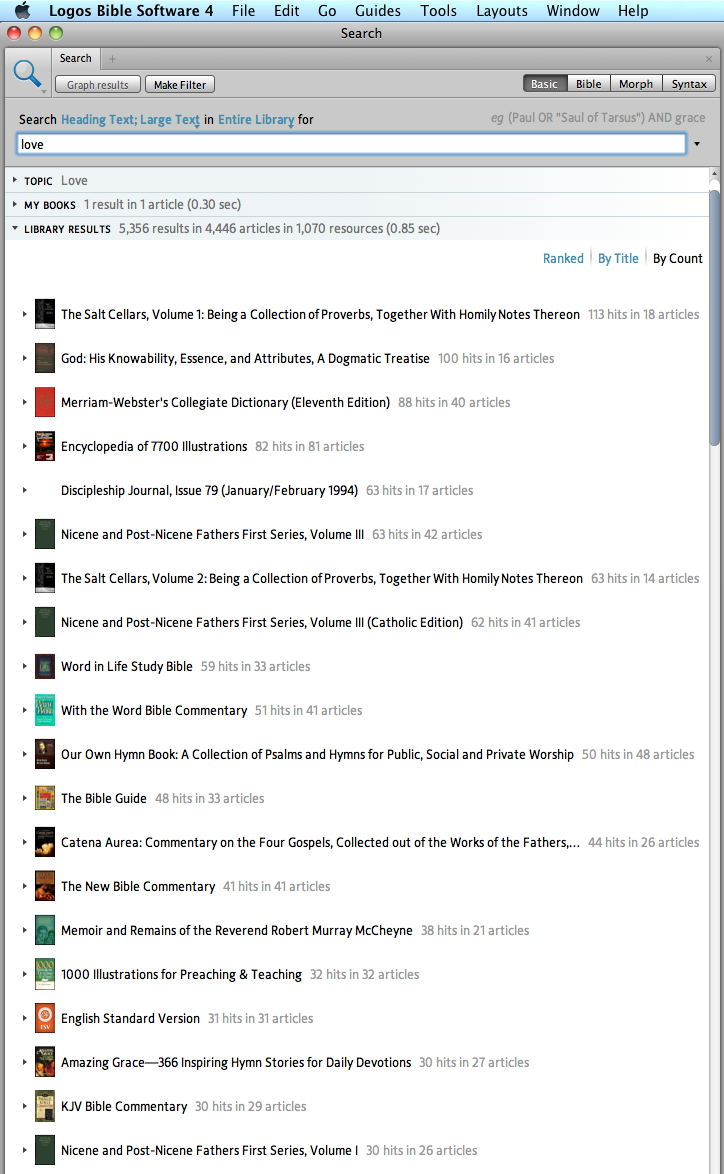Click the Our Own Hymn Book cover icon
Viewport: 724px width, 1174px height.
tap(45, 755)
